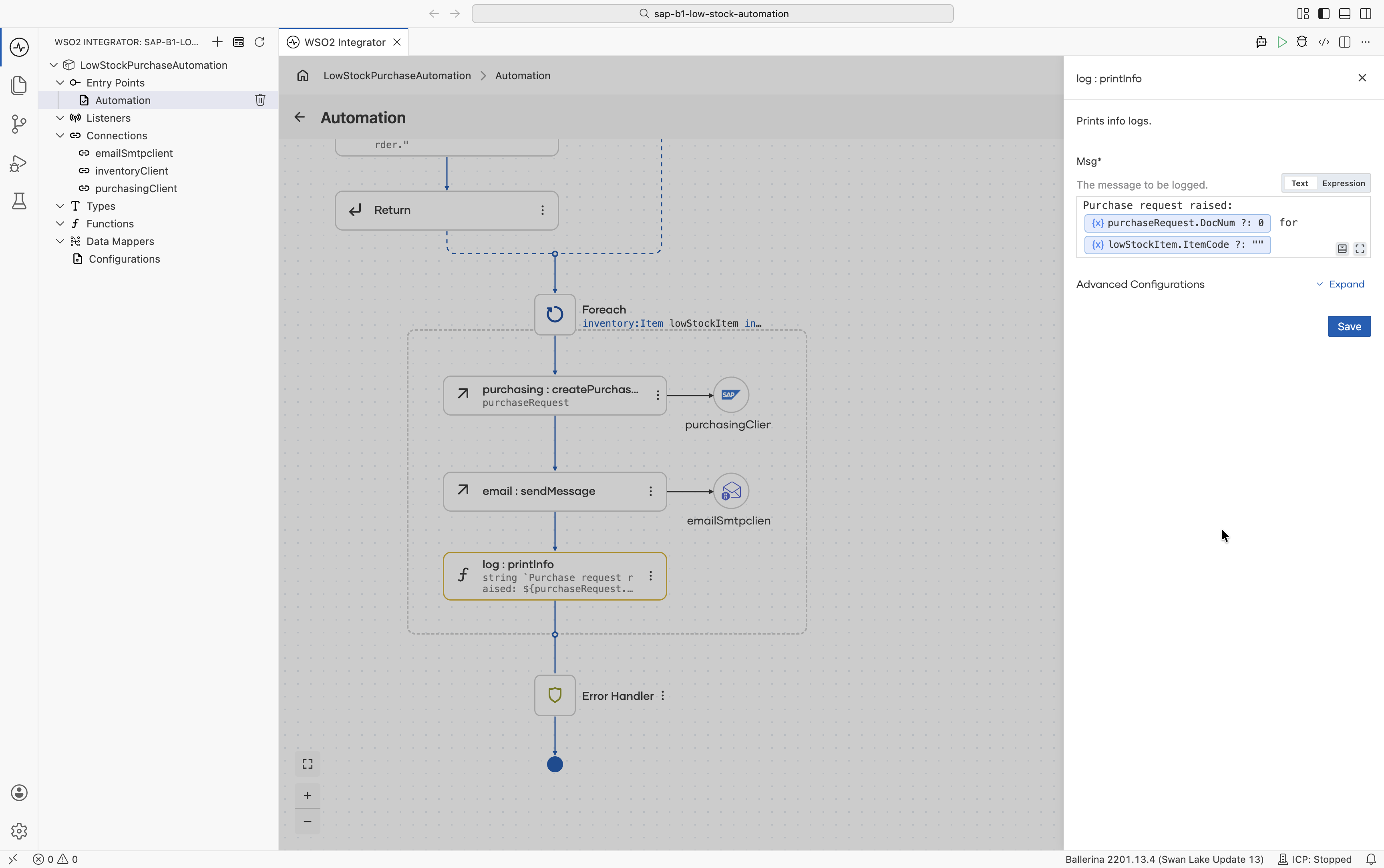The width and height of the screenshot is (1384, 868).
Task: Open the Foreach loop node icon
Action: coord(555,315)
